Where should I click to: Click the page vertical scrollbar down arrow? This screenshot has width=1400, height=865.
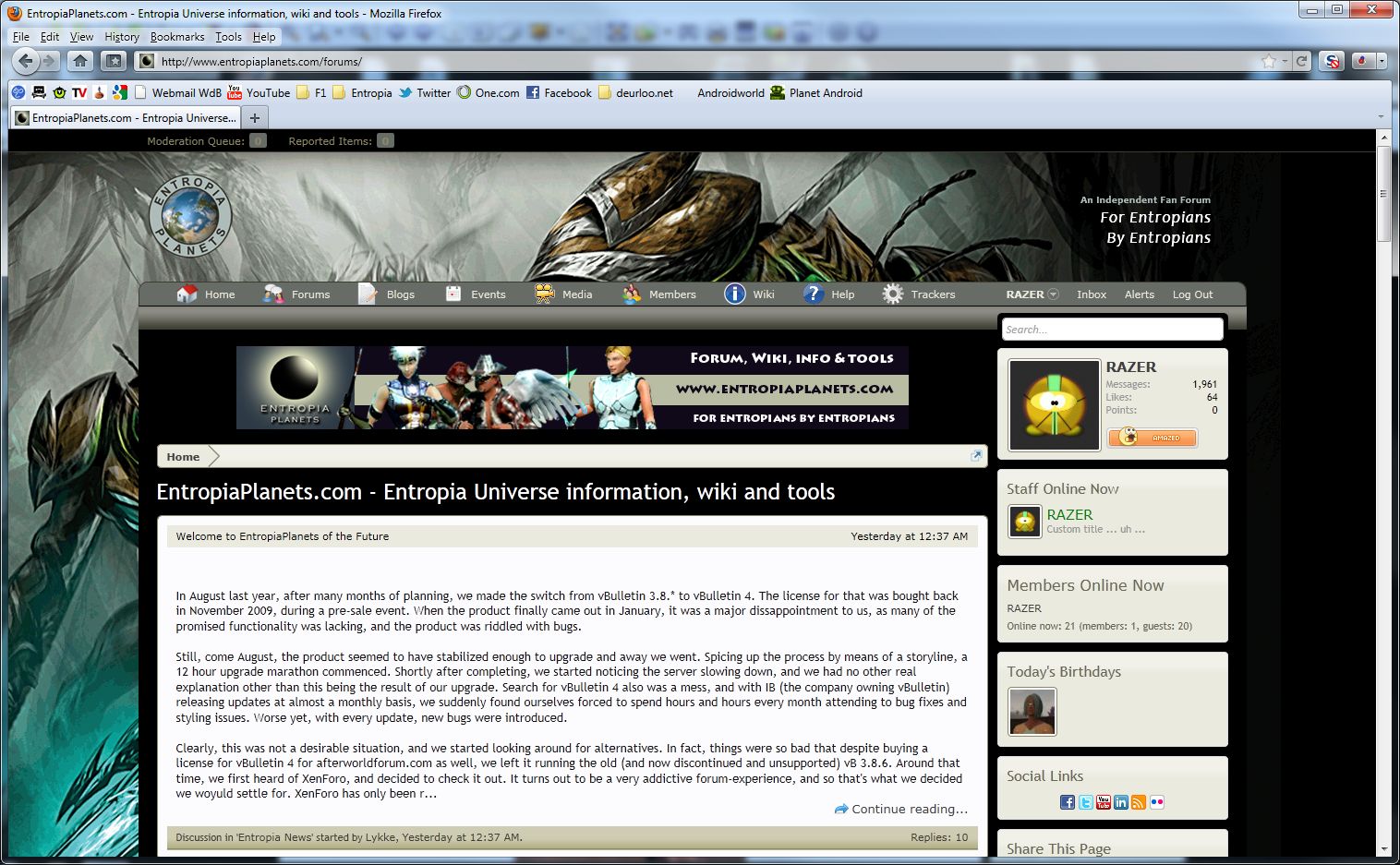[1382, 848]
